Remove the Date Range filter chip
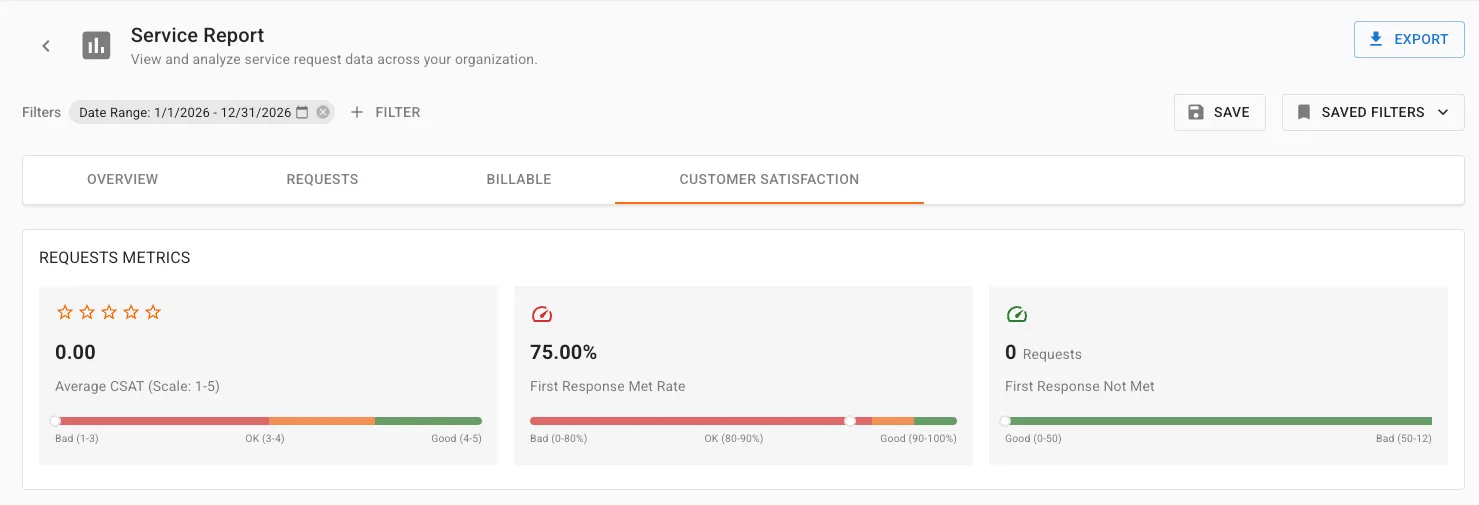 pyautogui.click(x=323, y=112)
